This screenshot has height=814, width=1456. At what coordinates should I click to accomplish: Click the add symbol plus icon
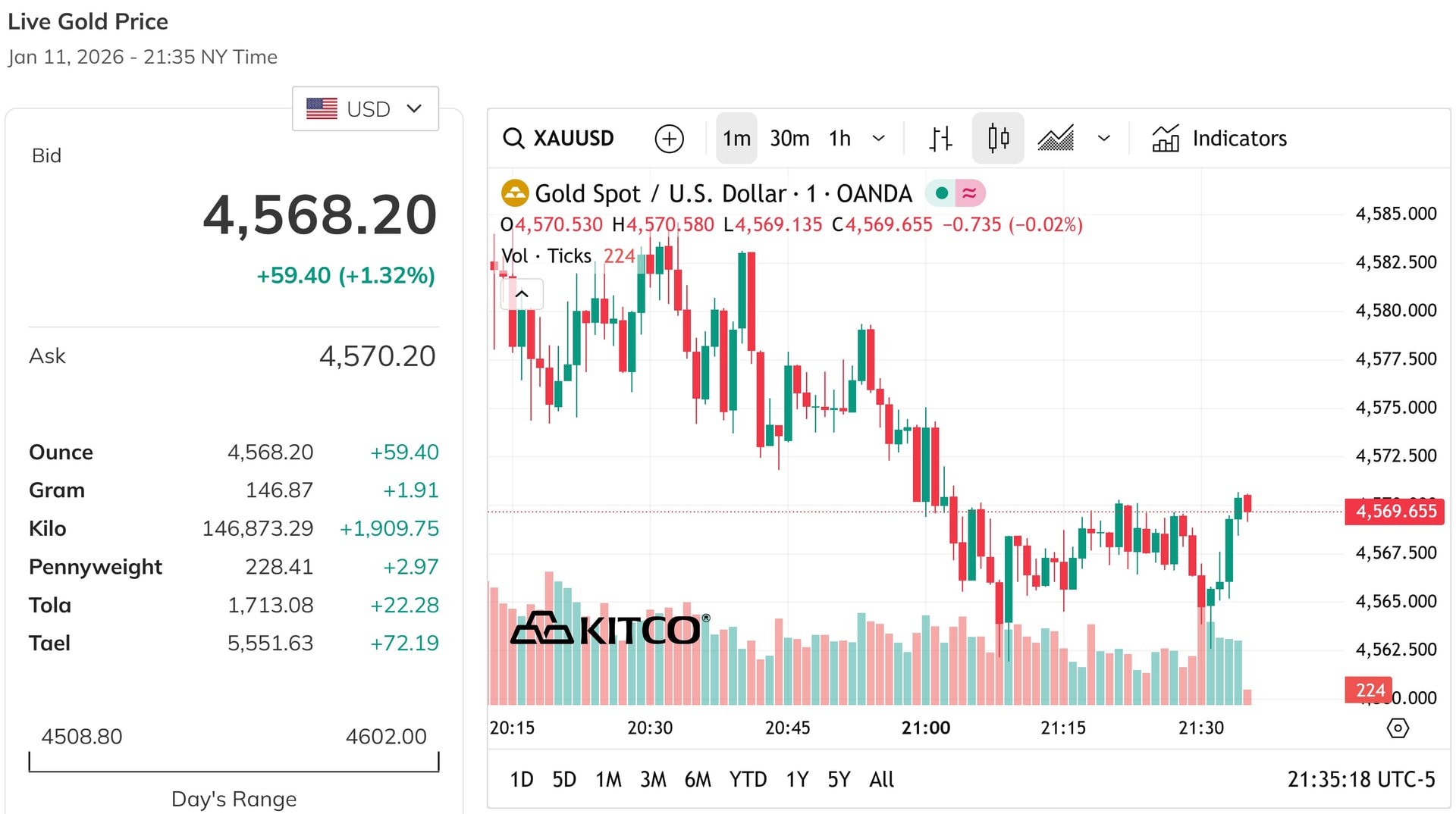tap(669, 139)
